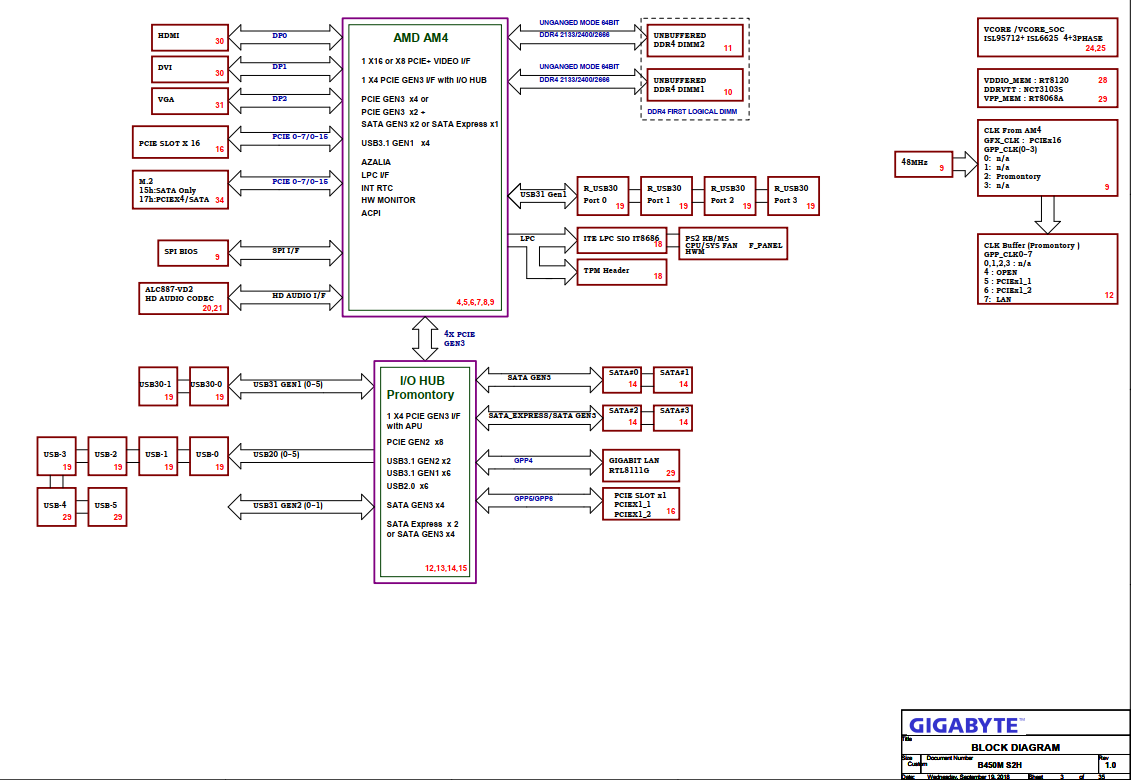
Task: Click the R_USB30 Port 3 block
Action: [x=793, y=196]
